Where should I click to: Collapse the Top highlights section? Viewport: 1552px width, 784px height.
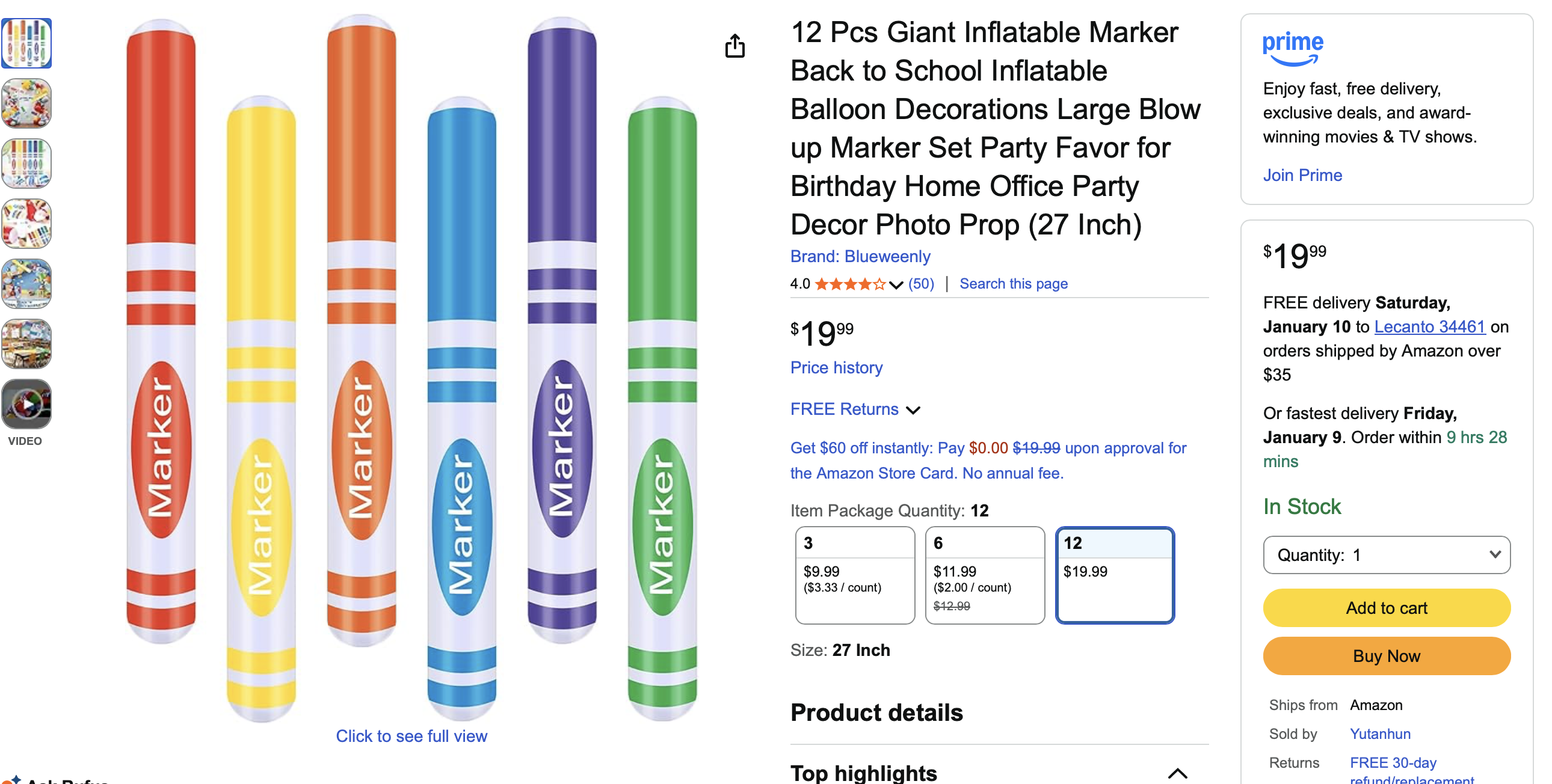tap(1177, 773)
